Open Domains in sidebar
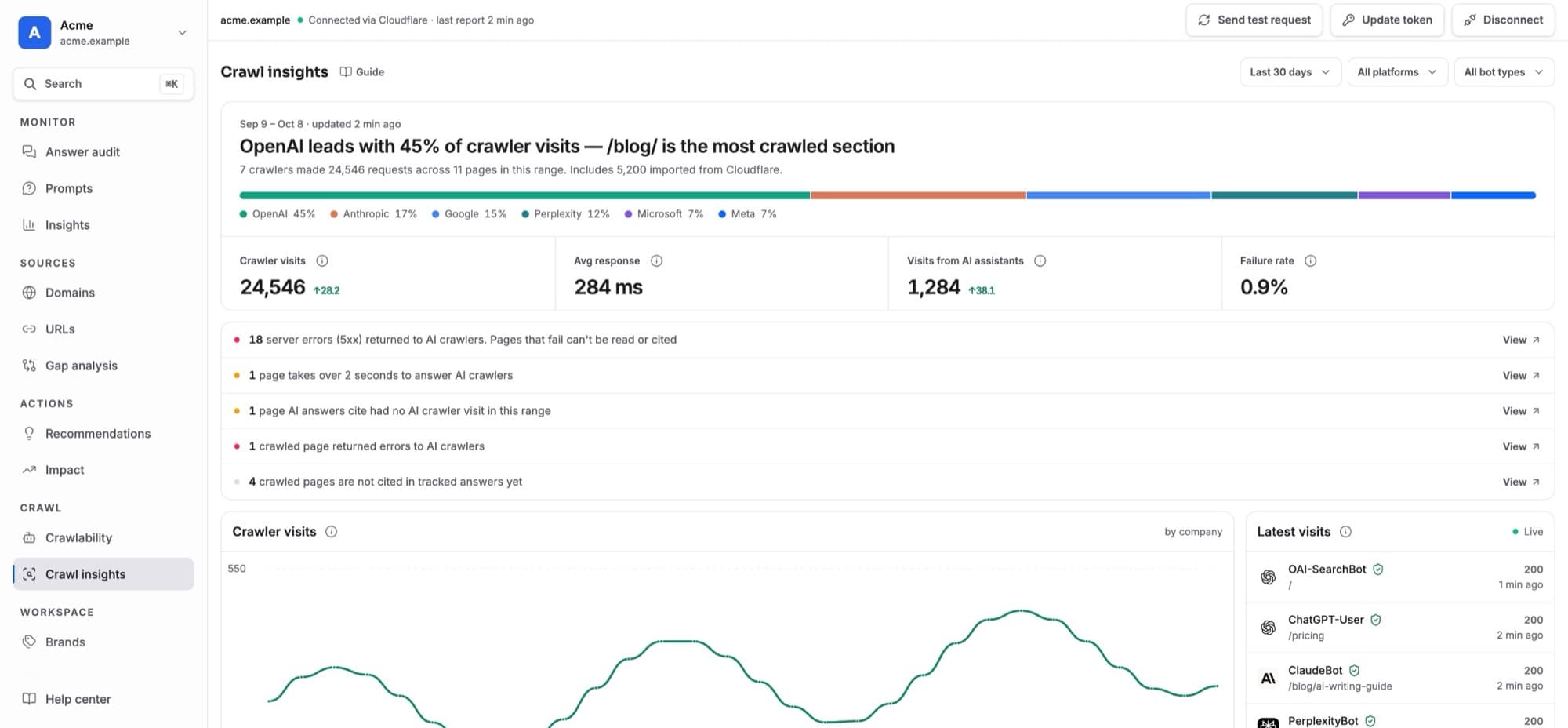 click(103, 293)
